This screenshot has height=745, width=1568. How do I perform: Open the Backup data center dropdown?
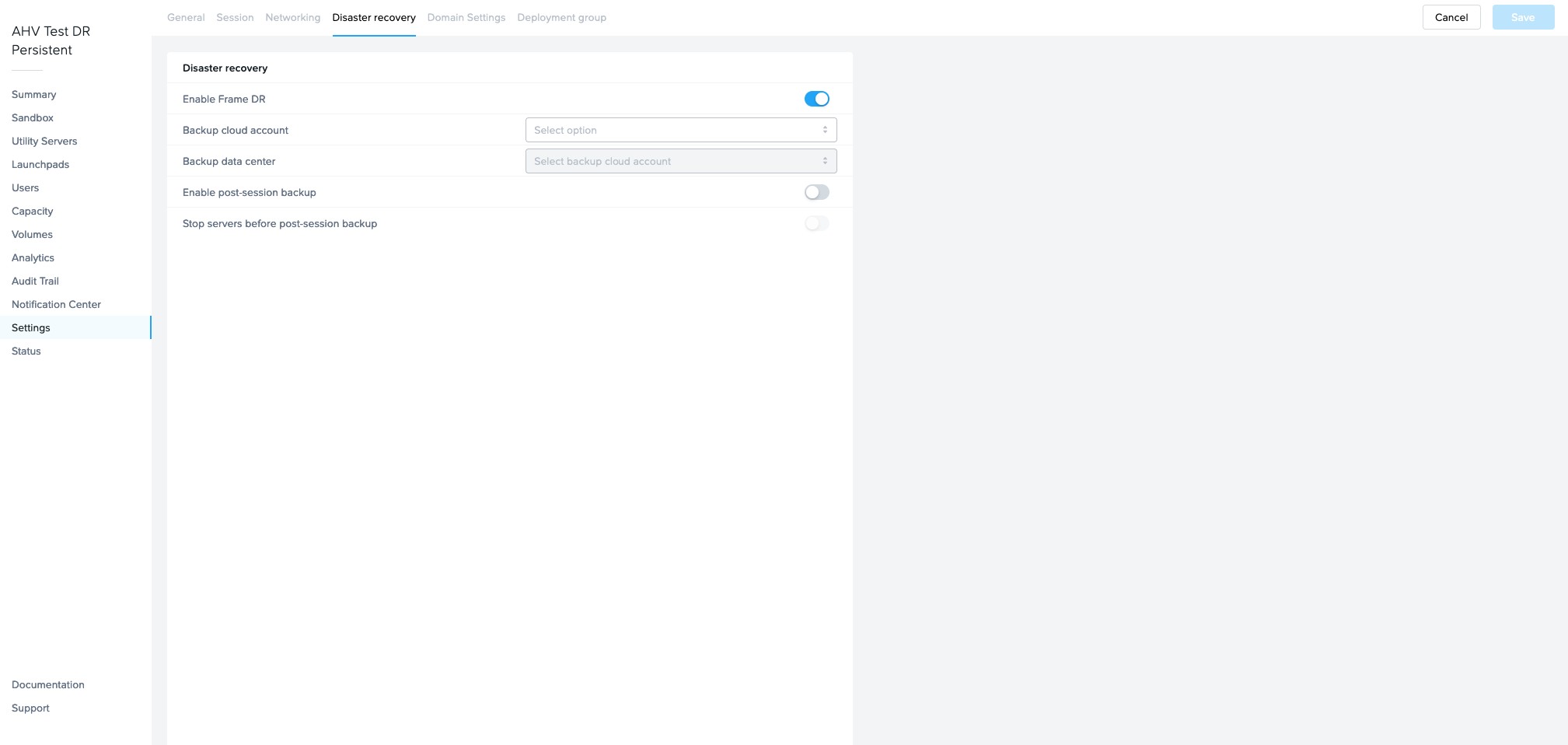click(680, 161)
